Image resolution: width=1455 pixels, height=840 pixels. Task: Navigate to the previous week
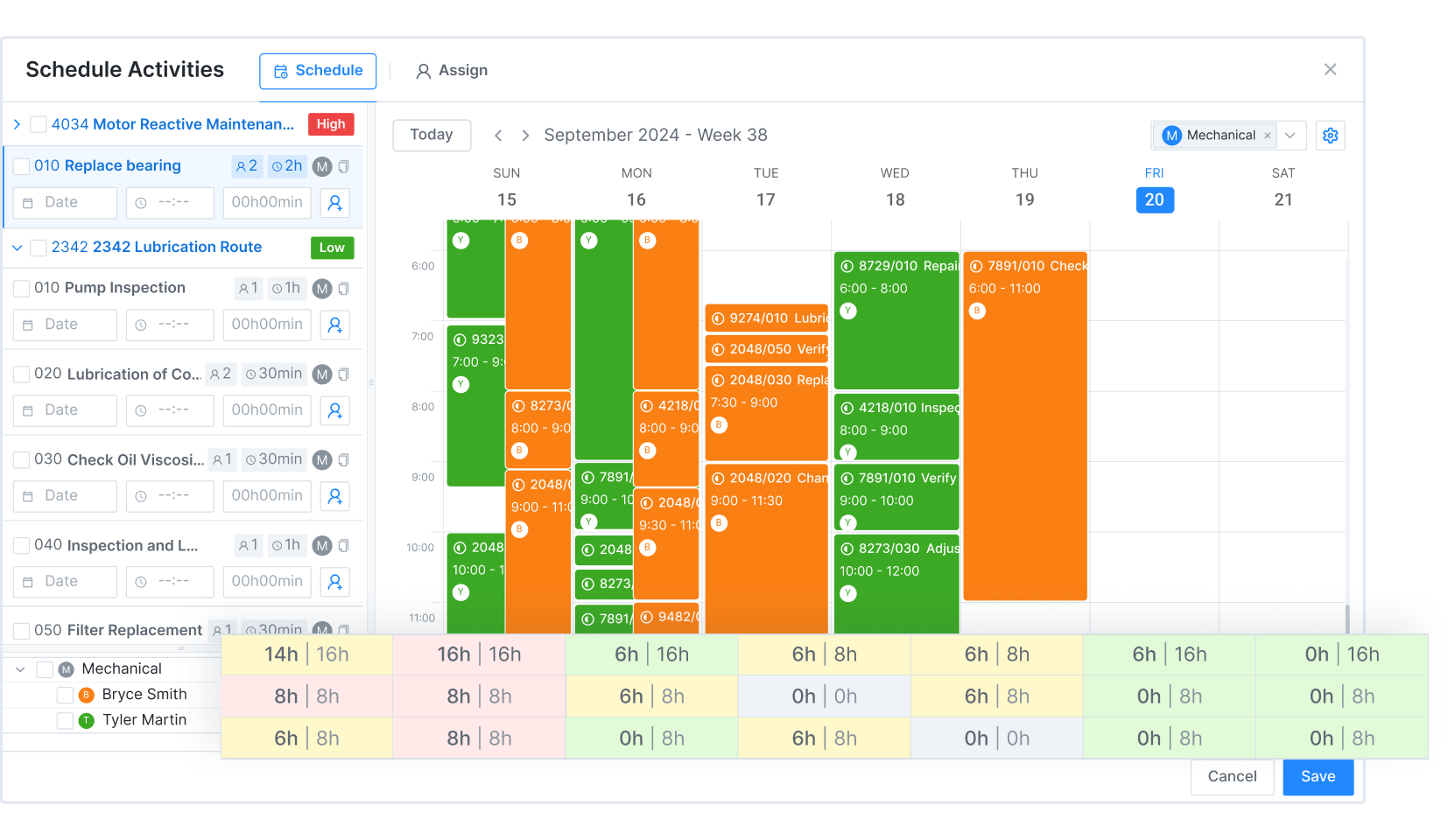[x=498, y=135]
